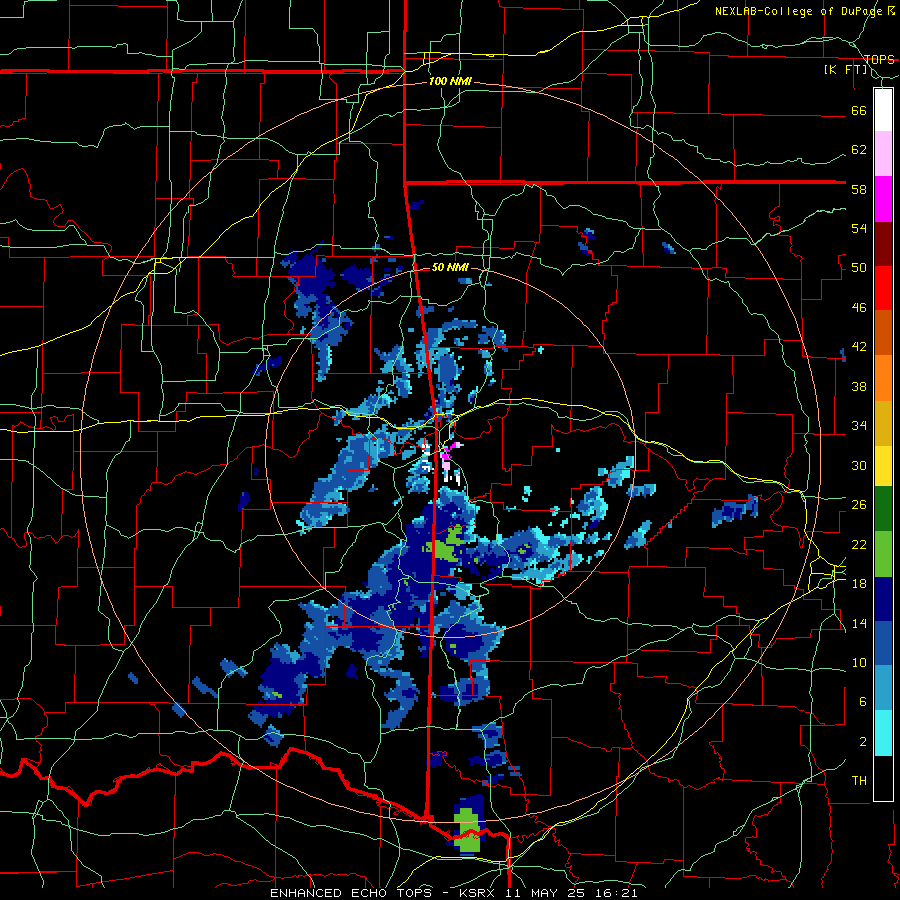
Task: Choose the dark green legend swatch
Action: coord(883,509)
